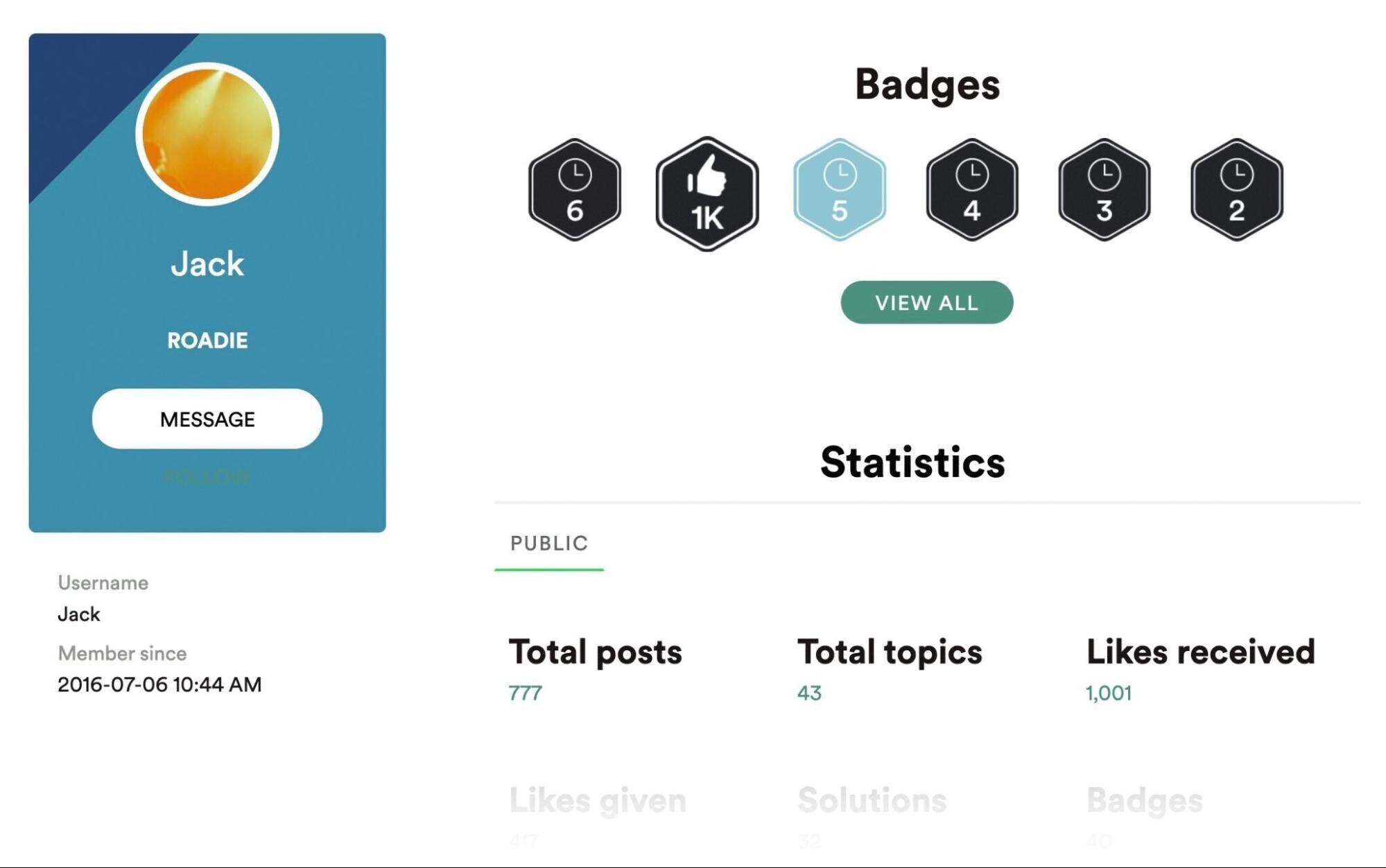Select the 1K likes thumbs-up badge
Viewport: 1386px width, 868px height.
(707, 193)
